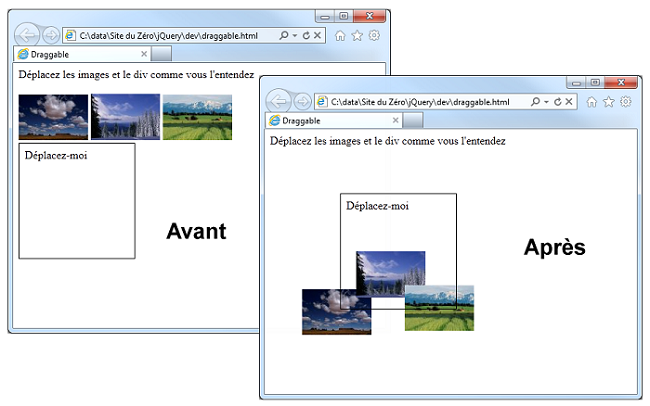Screen dimensions: 650x406
Task: Go back in the Avant window
Action: [x=27, y=35]
